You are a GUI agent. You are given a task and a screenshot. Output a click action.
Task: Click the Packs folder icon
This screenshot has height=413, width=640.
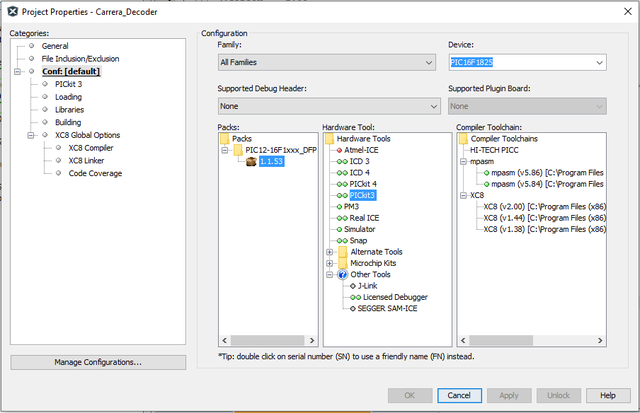click(225, 139)
